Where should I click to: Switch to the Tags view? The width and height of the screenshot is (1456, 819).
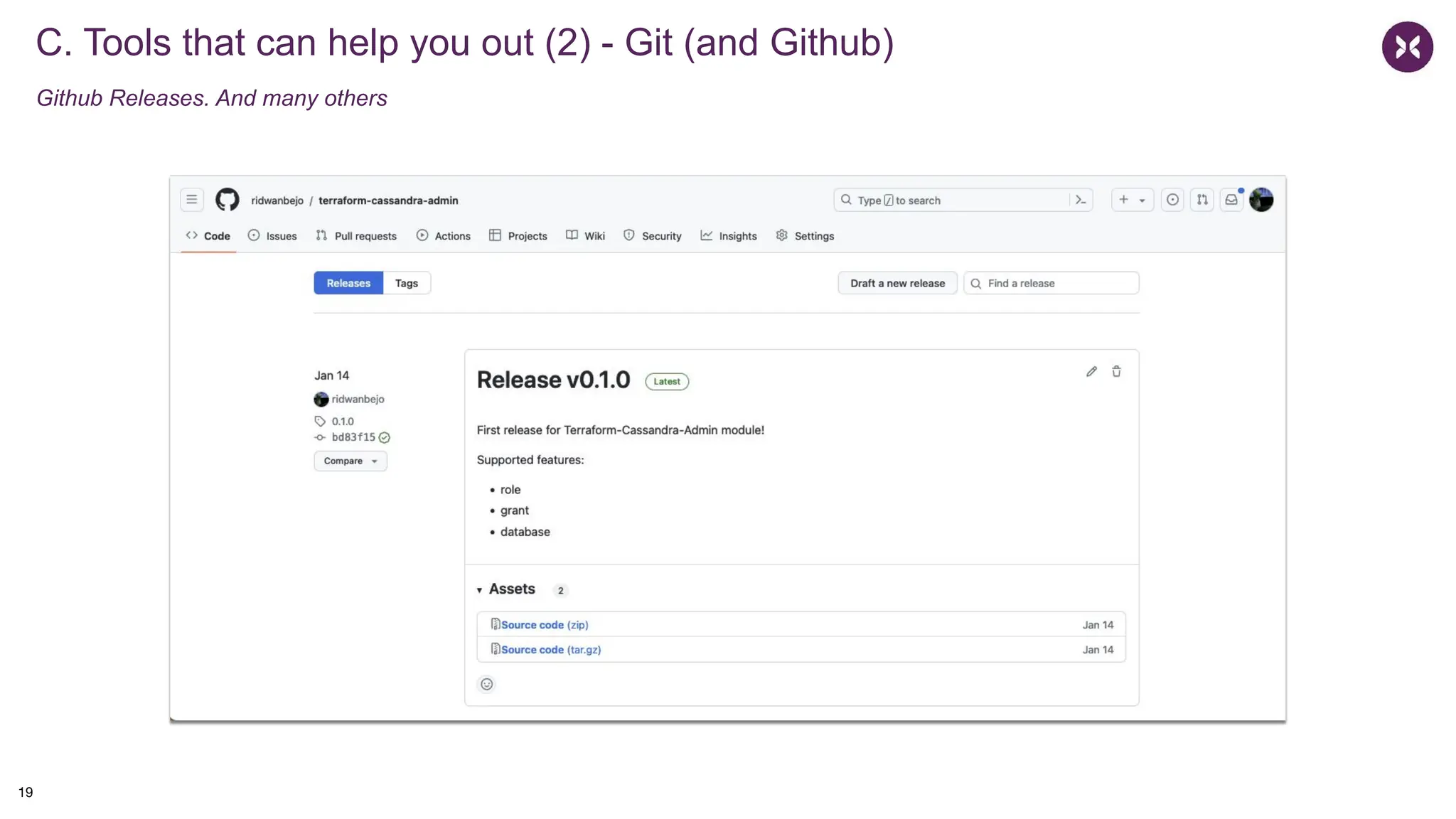point(407,283)
